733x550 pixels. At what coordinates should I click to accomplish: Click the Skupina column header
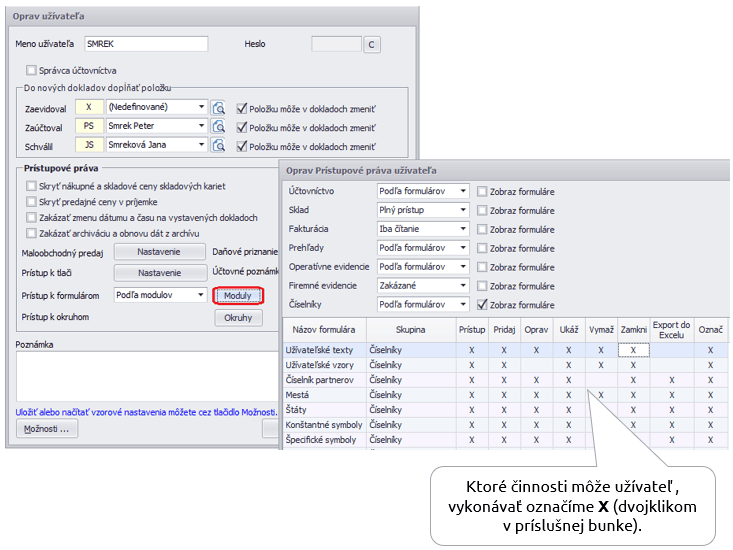(x=410, y=329)
